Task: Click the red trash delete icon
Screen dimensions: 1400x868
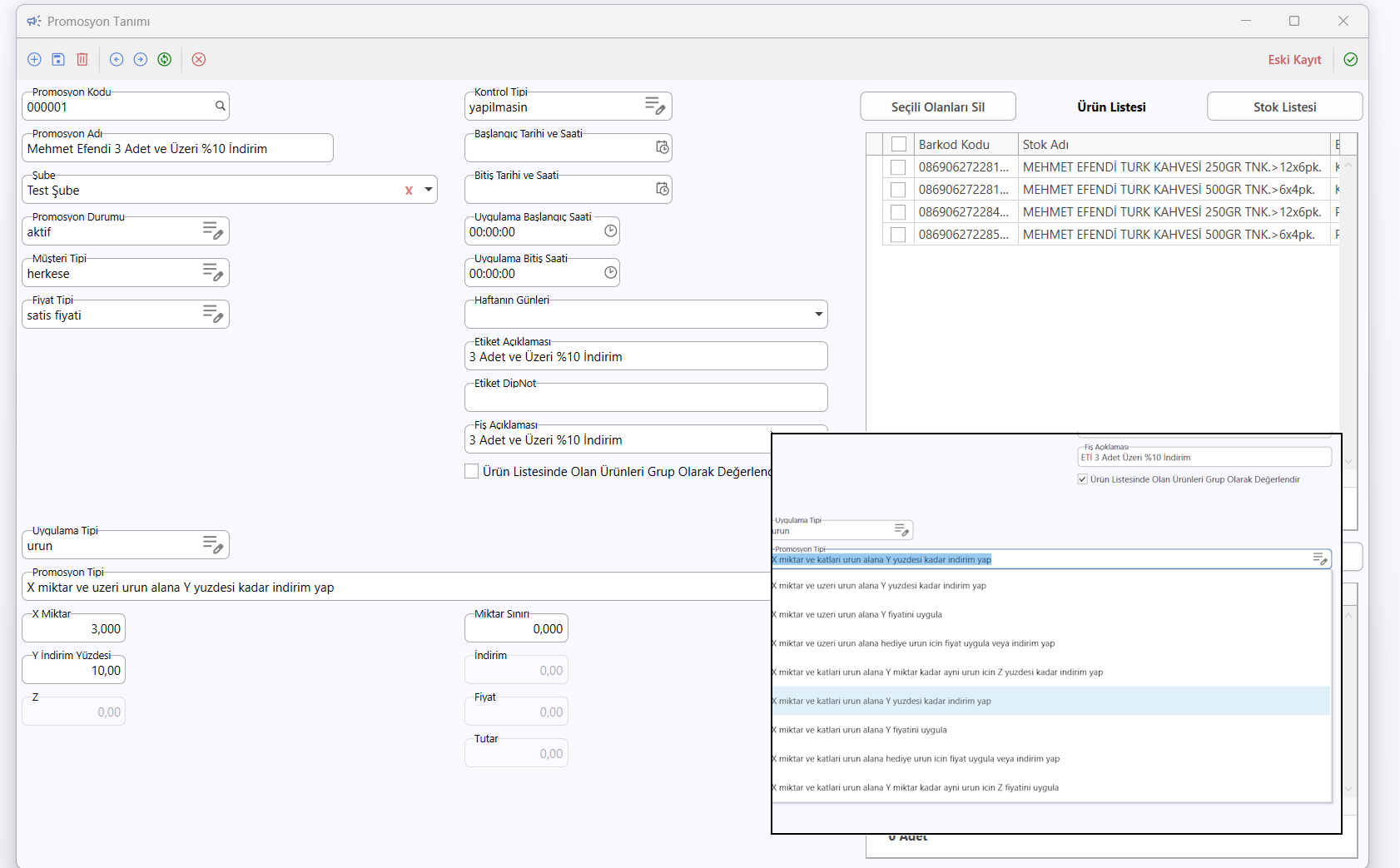Action: [x=82, y=59]
